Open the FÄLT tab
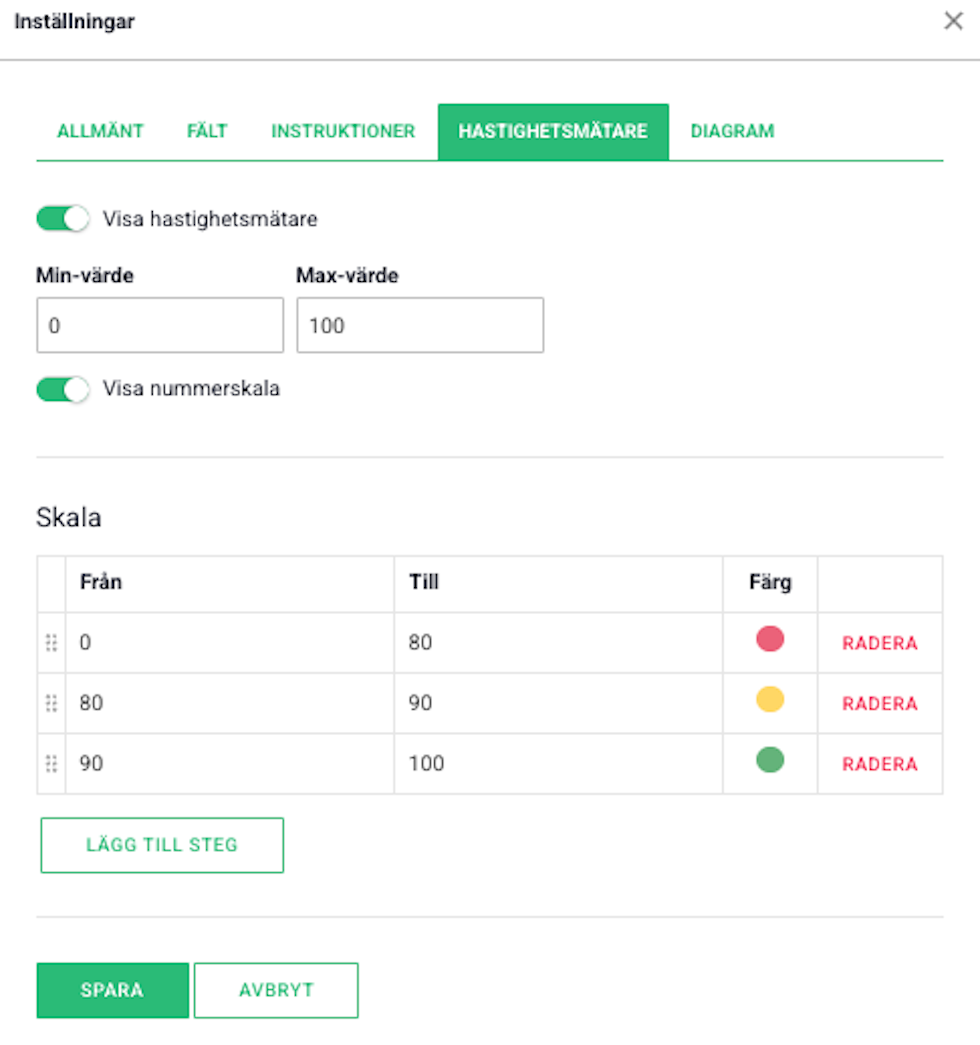980x1045 pixels. point(207,131)
